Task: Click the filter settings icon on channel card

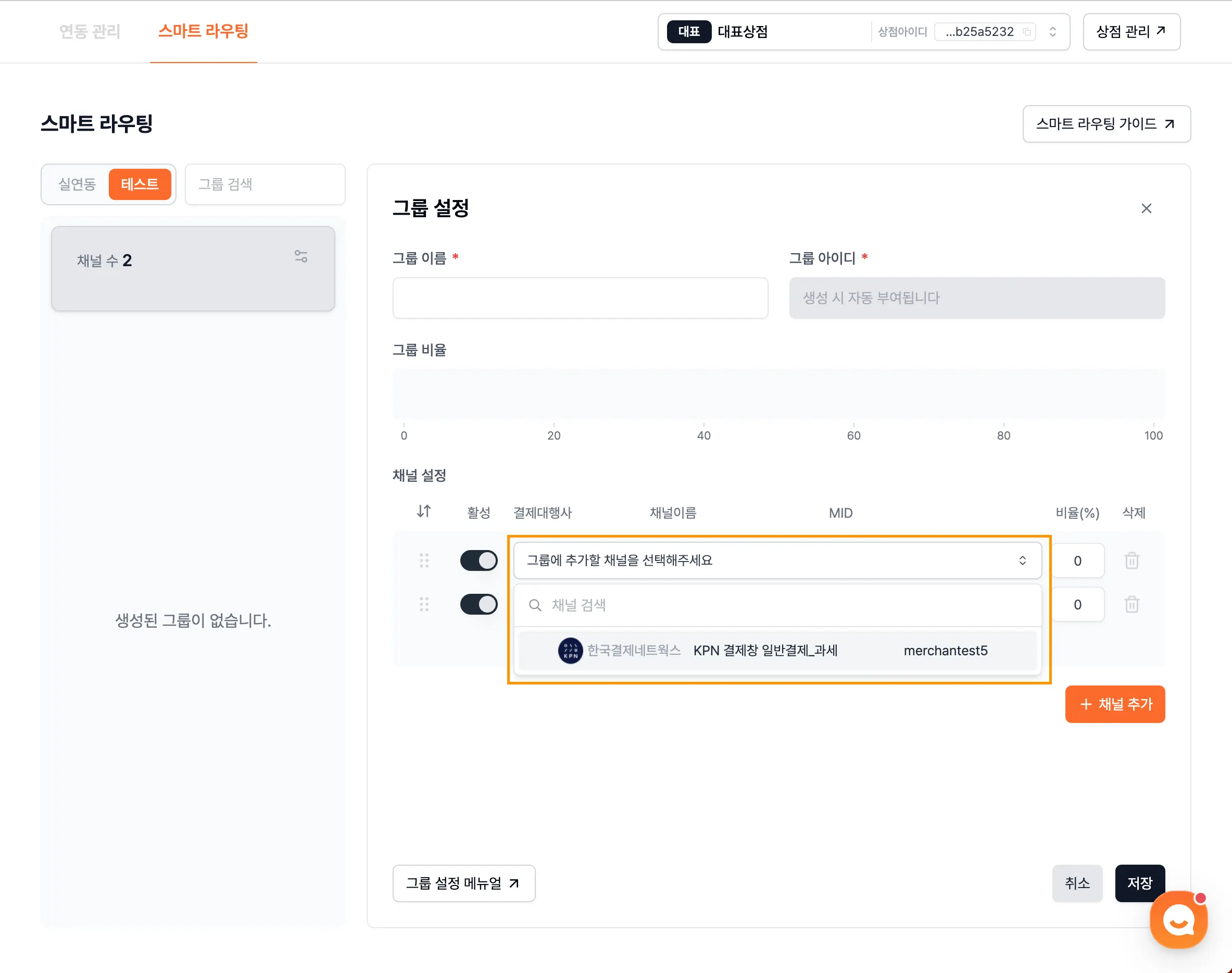Action: tap(301, 256)
